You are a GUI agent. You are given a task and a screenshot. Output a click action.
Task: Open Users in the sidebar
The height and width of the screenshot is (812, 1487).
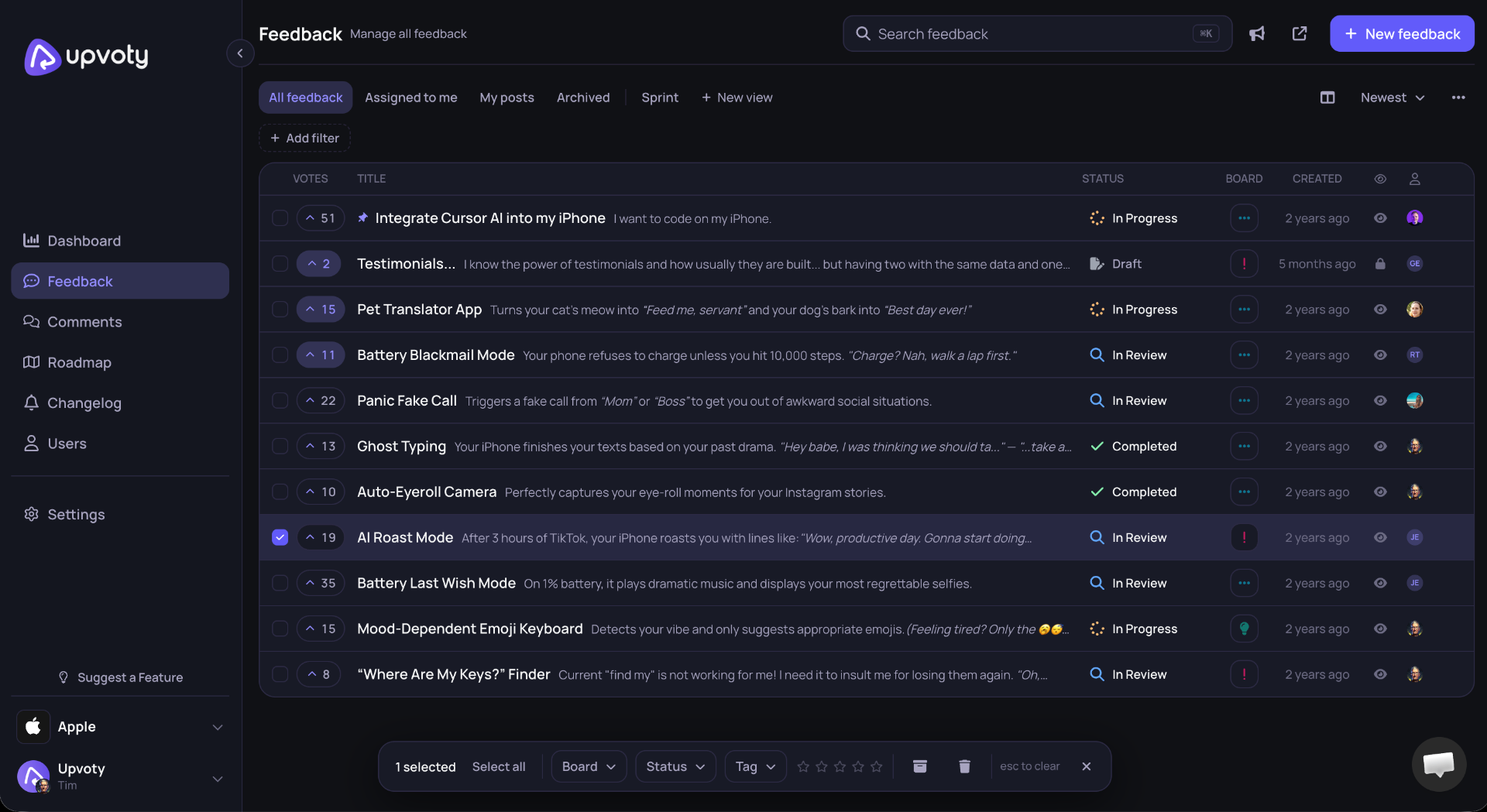(120, 444)
